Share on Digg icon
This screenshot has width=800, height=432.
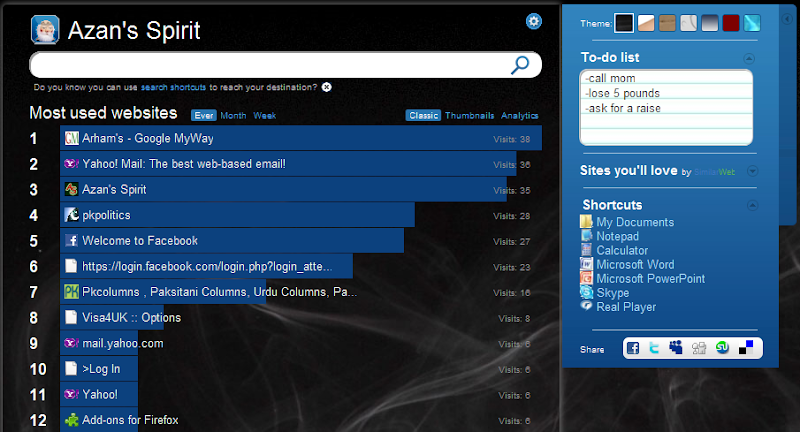click(699, 348)
